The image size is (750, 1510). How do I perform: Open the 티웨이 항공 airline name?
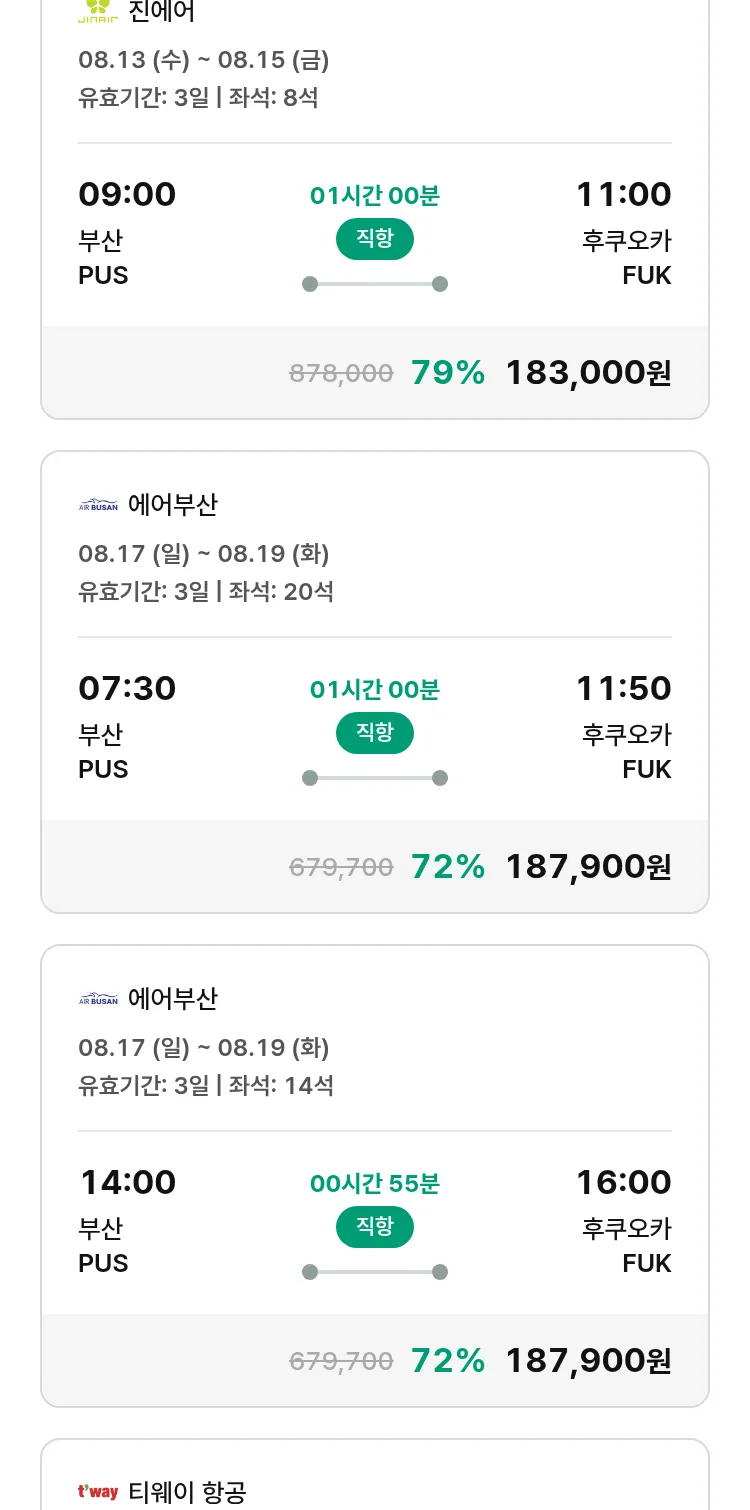click(x=187, y=1492)
